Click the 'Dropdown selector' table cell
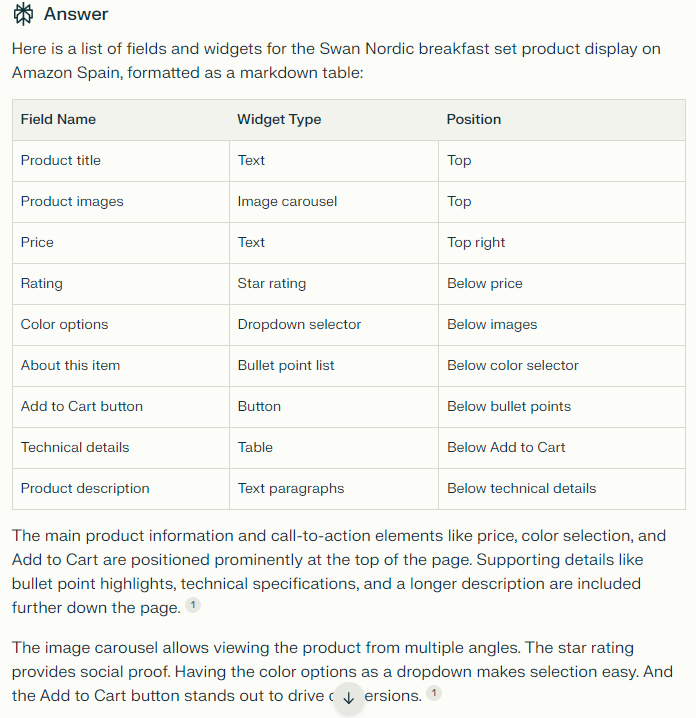The width and height of the screenshot is (696, 718). [x=299, y=324]
